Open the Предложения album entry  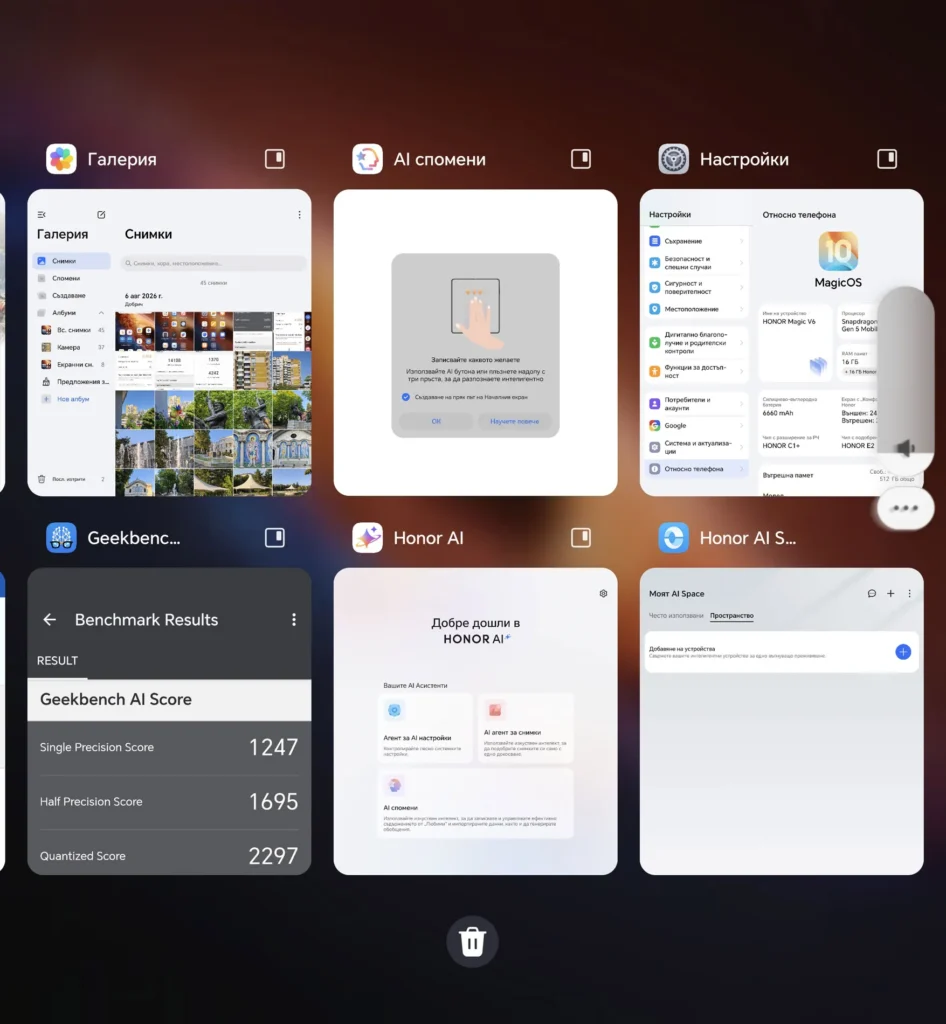click(x=74, y=381)
